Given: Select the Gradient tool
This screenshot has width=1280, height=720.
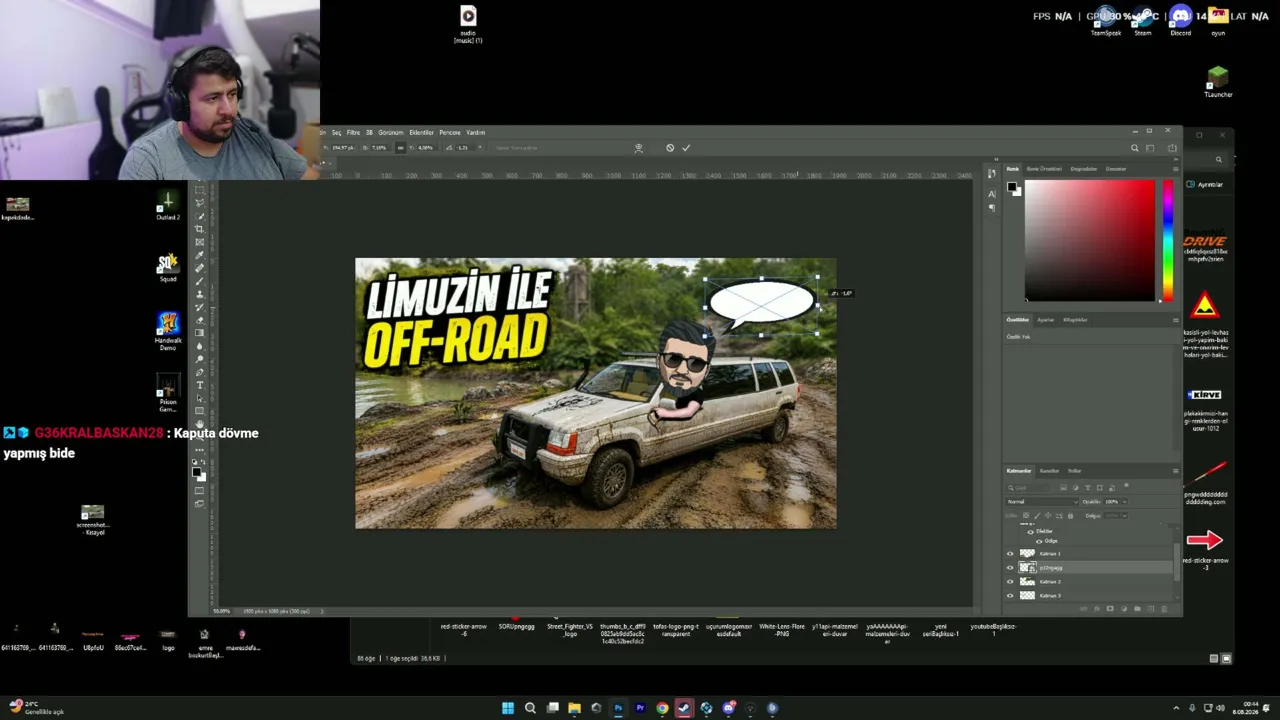Looking at the screenshot, I should [200, 333].
